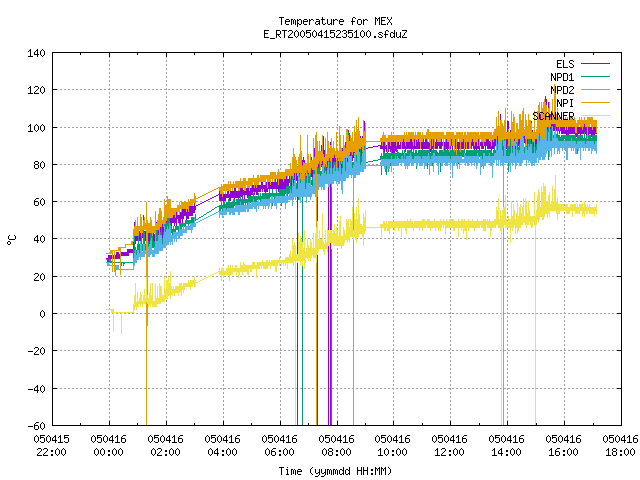The image size is (640, 480).
Task: Click the green NPD1 legend line sample
Action: coord(595,77)
